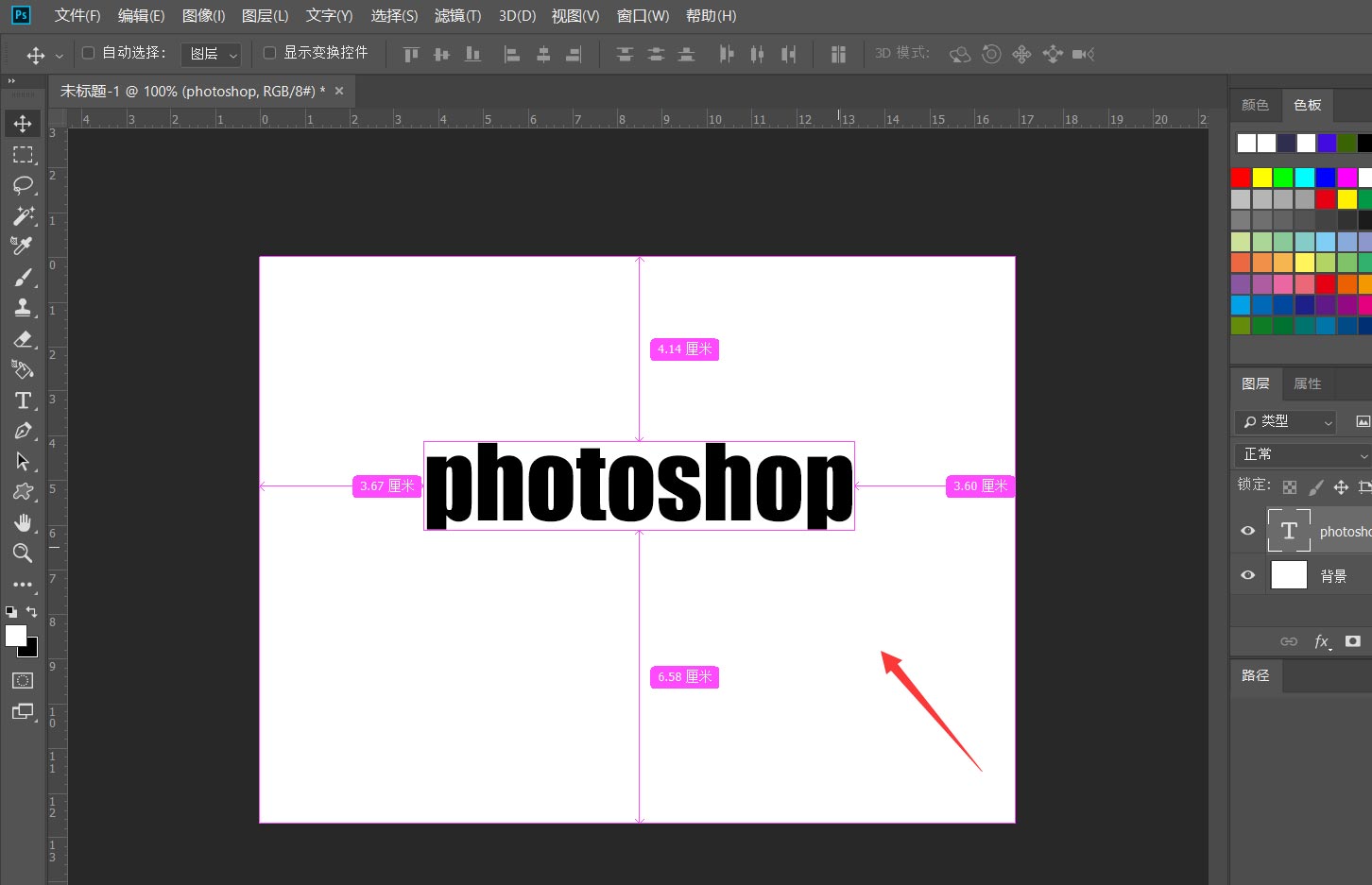Select the Eraser tool
The height and width of the screenshot is (885, 1372).
coord(23,338)
